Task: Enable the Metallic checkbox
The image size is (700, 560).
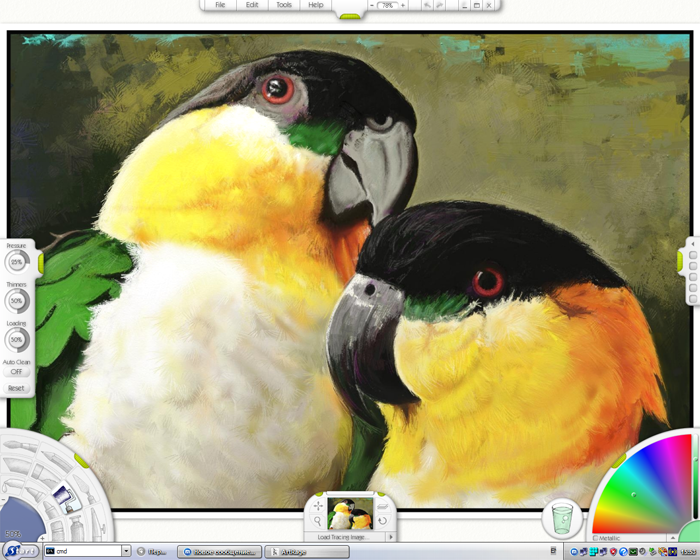Action: [x=596, y=538]
